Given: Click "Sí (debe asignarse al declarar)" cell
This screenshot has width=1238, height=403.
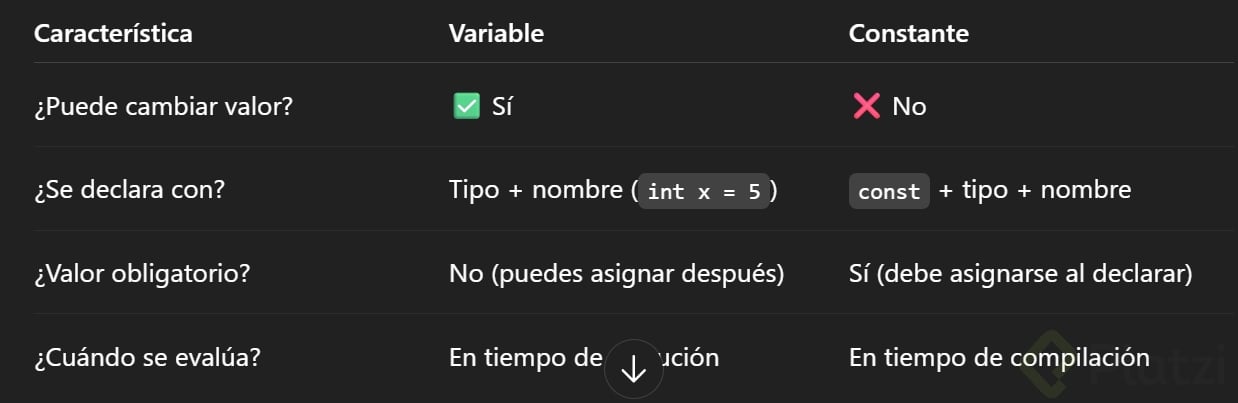Looking at the screenshot, I should pyautogui.click(x=1020, y=273).
